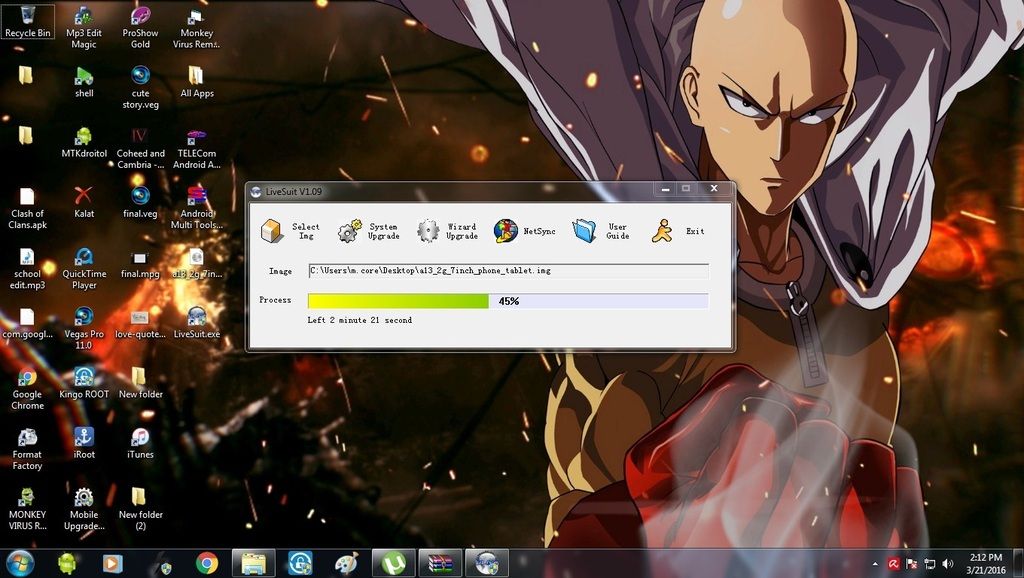Open the Windows Start menu
1024x578 pixels.
(20, 563)
